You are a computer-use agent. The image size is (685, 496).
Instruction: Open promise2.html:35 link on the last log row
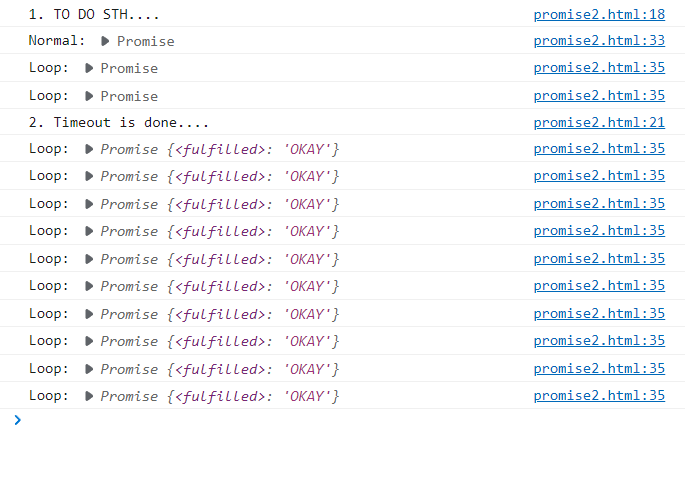599,396
